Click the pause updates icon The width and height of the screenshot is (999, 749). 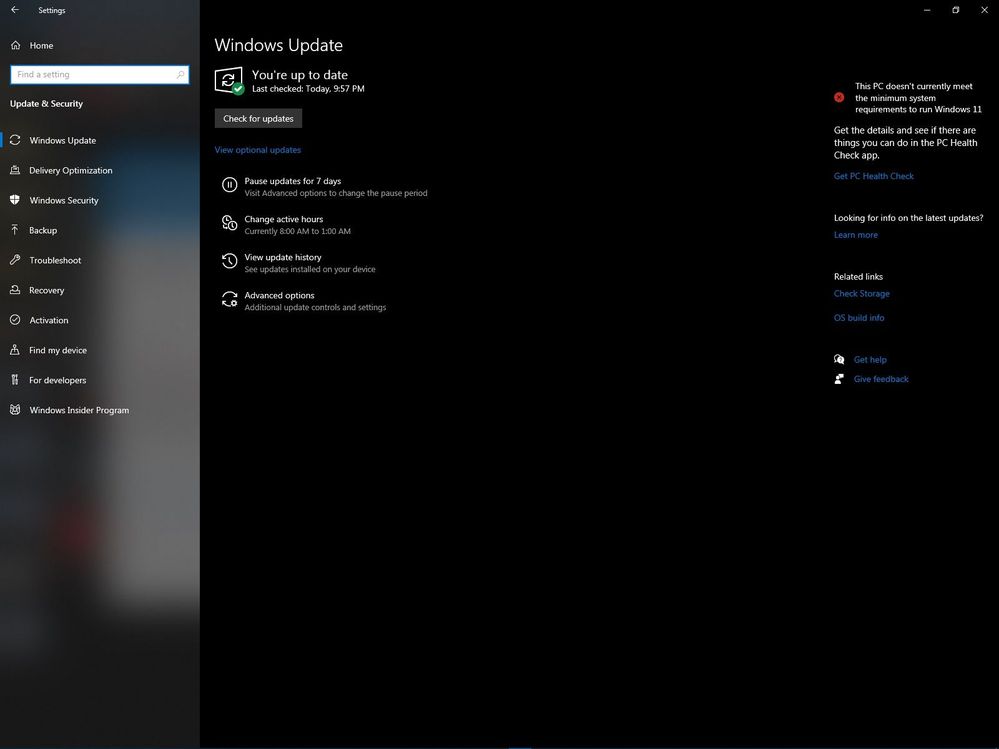pos(229,185)
